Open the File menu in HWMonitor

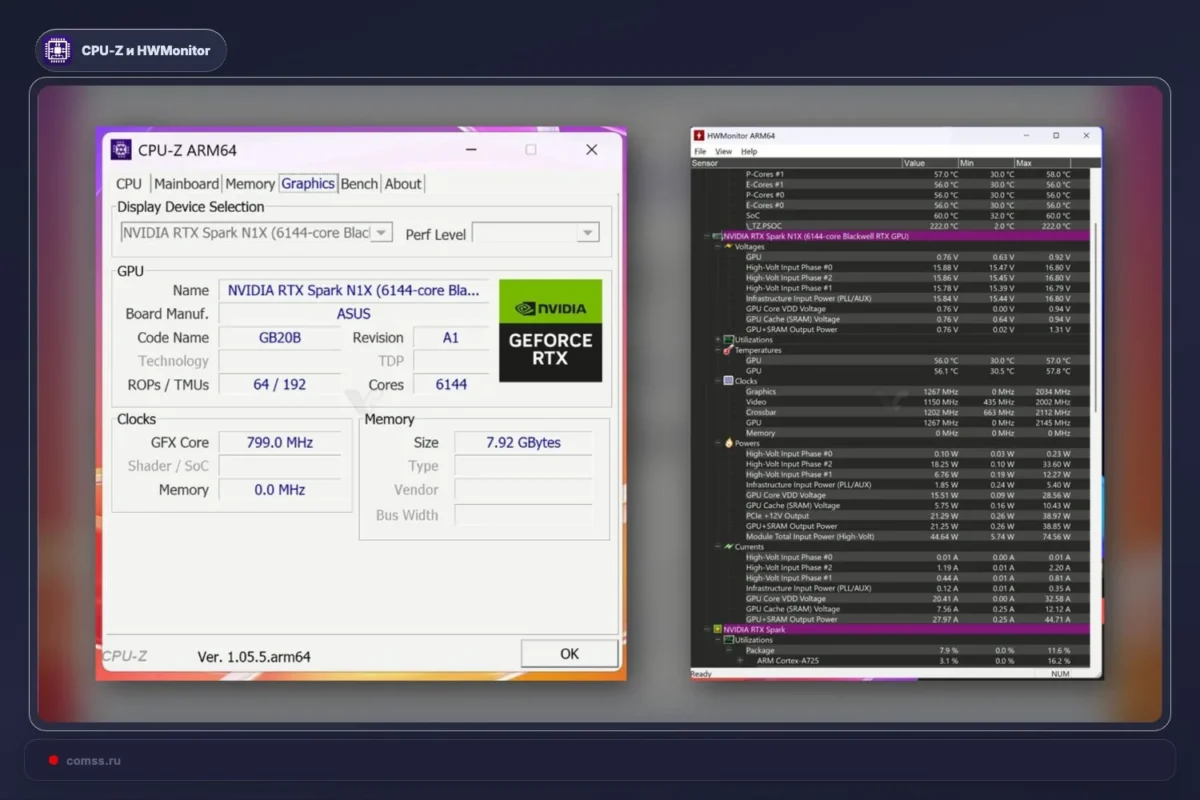point(700,152)
